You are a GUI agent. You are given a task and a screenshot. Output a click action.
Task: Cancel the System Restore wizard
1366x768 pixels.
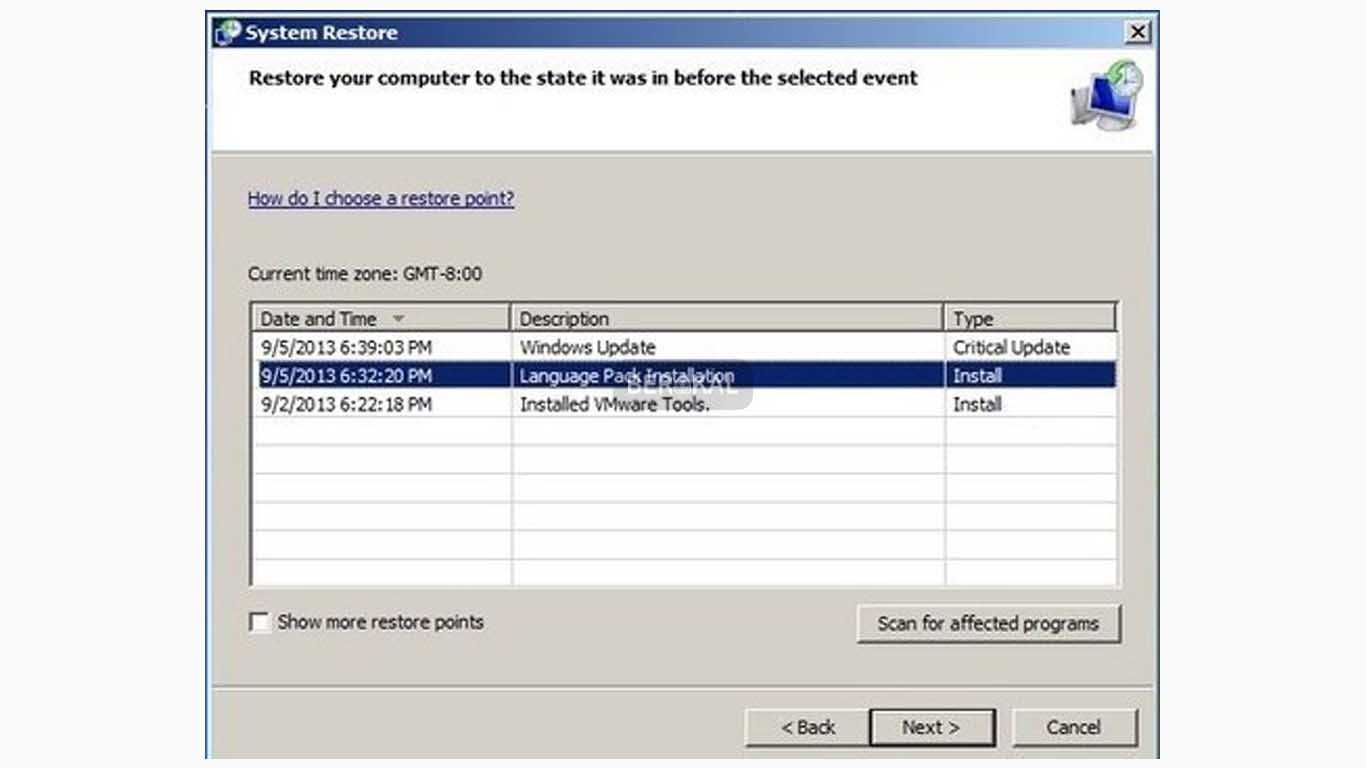point(1073,727)
